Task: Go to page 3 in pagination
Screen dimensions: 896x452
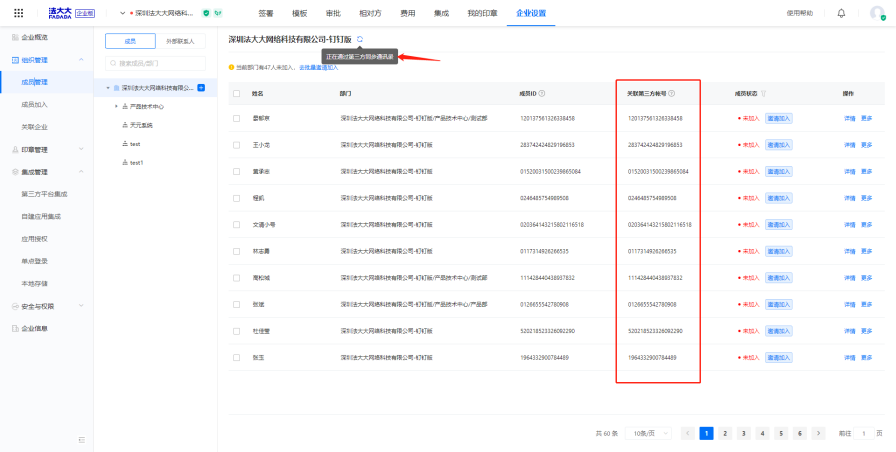Action: click(x=743, y=433)
